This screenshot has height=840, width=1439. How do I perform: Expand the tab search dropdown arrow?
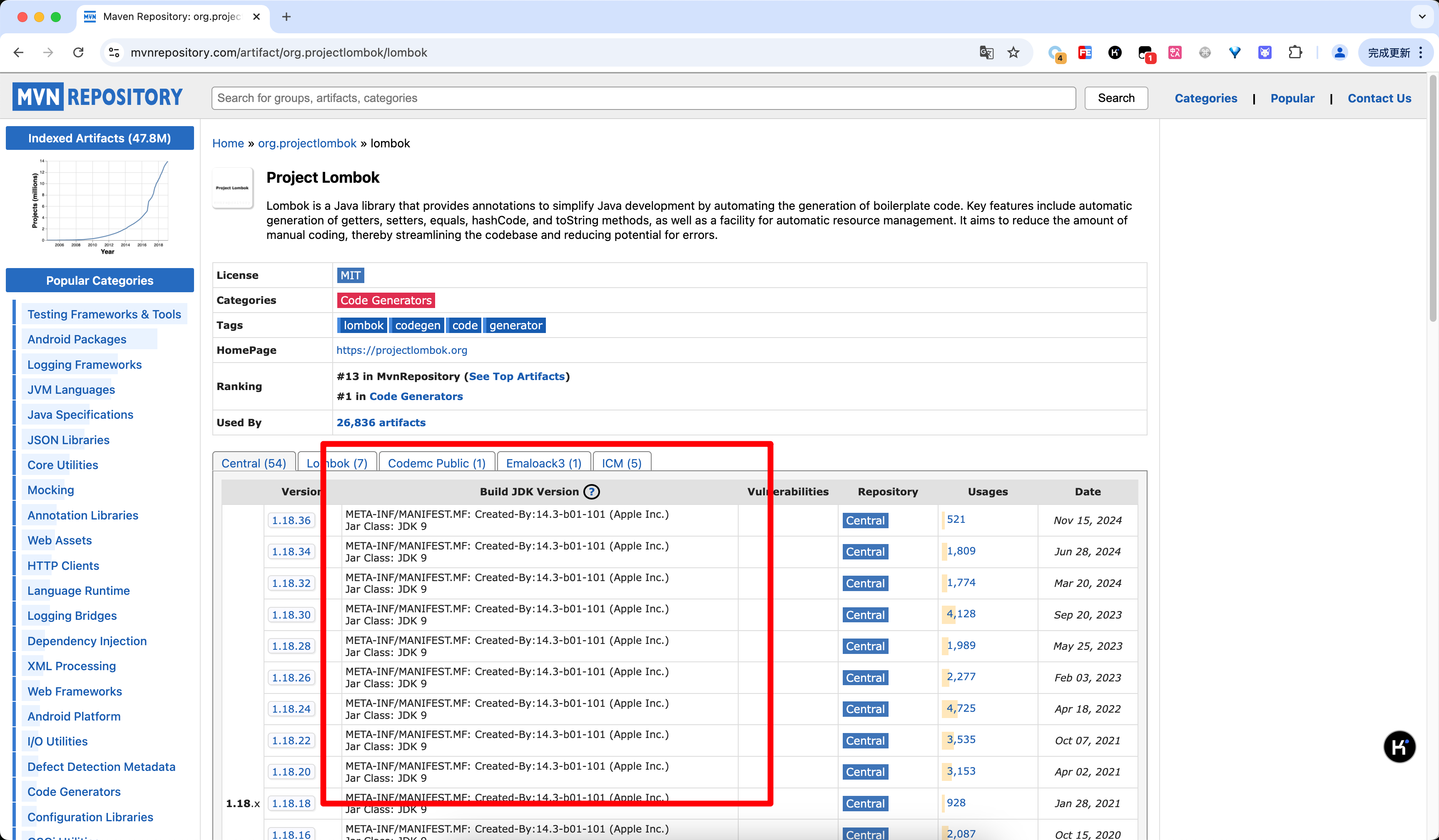click(1422, 17)
